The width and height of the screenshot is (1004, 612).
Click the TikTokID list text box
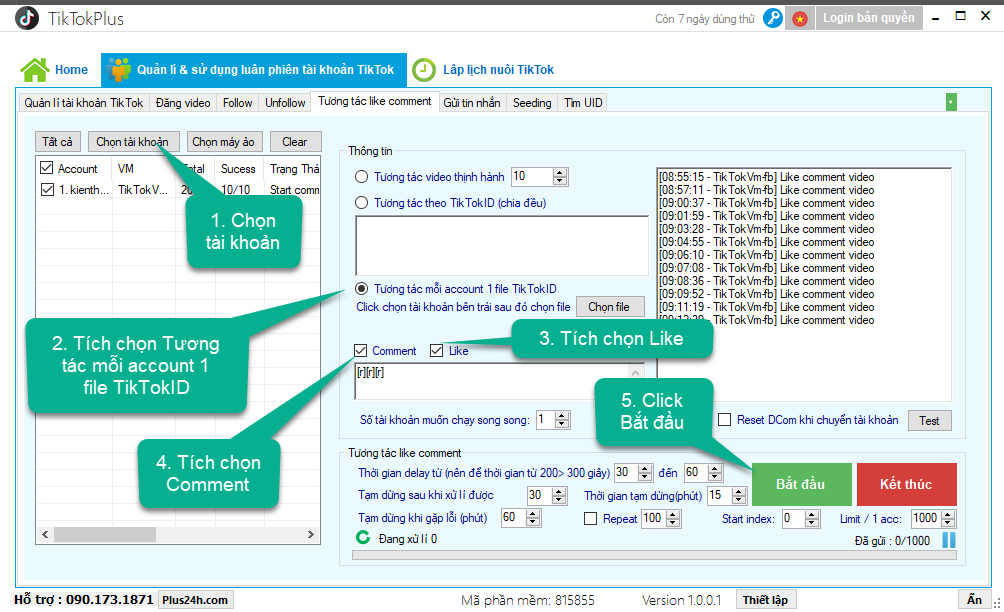point(502,246)
